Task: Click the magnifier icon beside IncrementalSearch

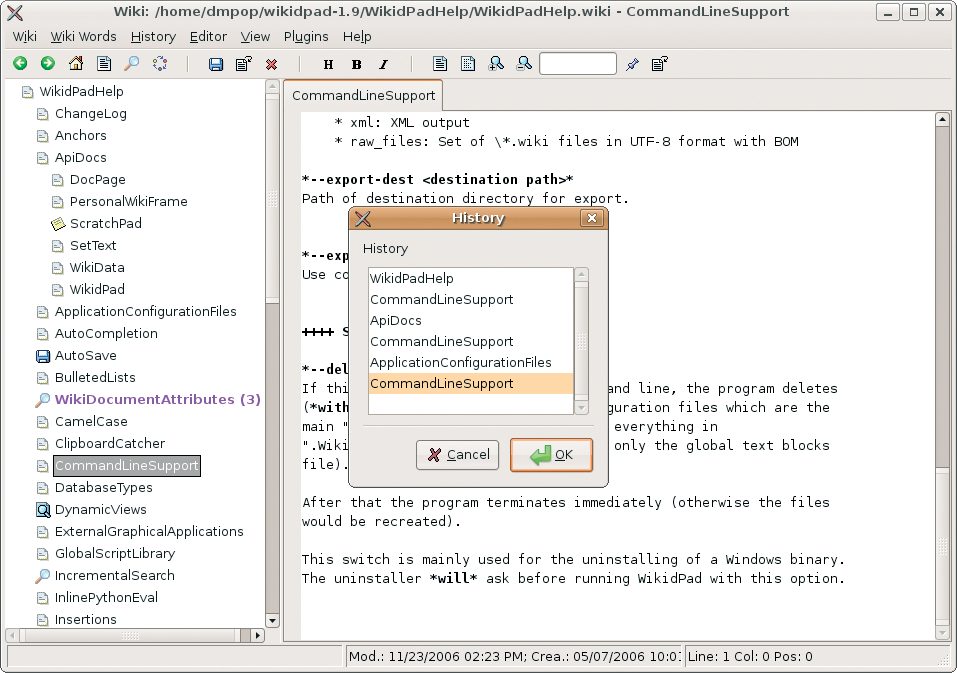Action: (43, 575)
